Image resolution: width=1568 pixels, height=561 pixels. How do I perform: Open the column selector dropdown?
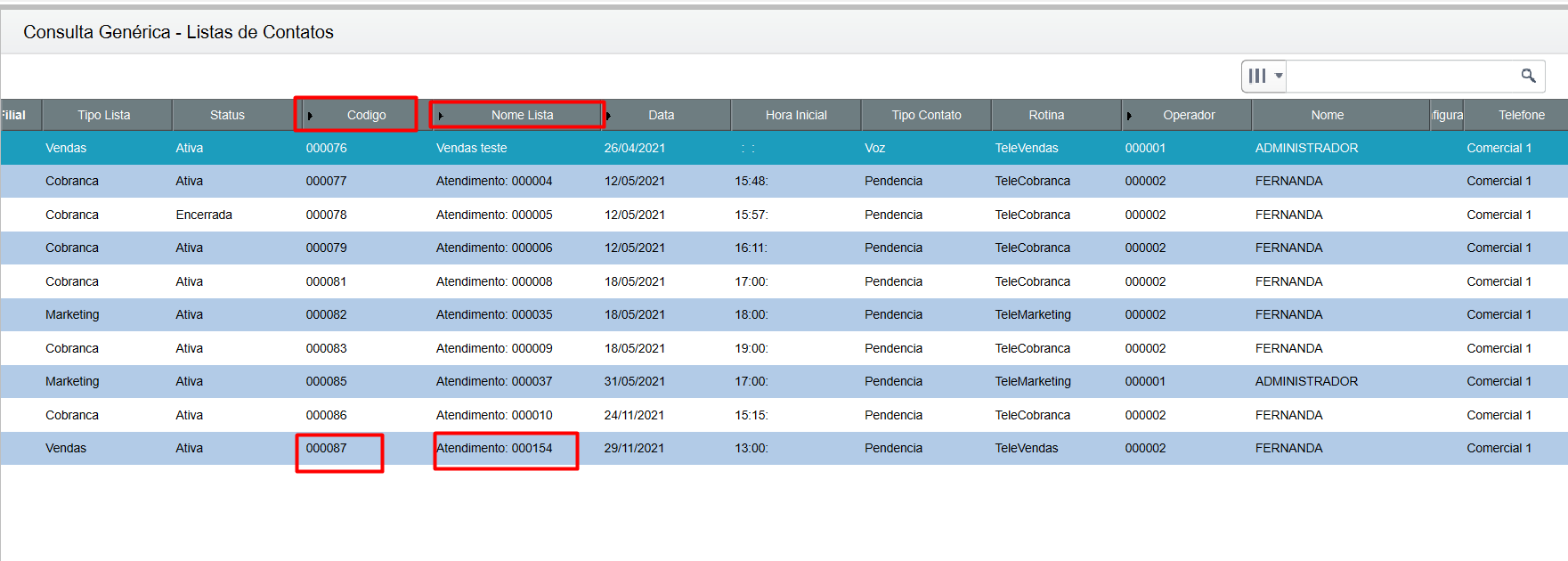coord(1264,77)
